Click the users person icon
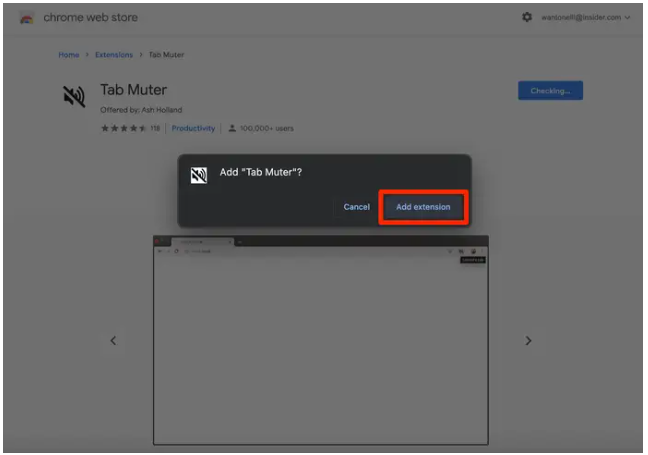This screenshot has height=455, width=648. point(232,128)
